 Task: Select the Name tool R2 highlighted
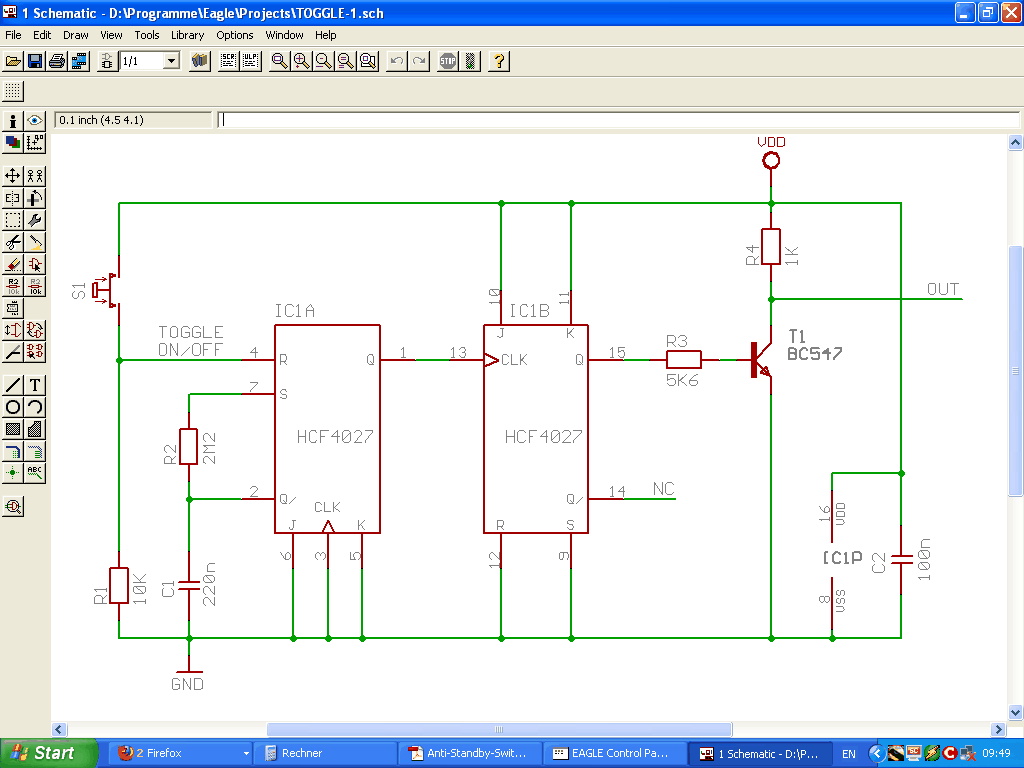pyautogui.click(x=12, y=286)
